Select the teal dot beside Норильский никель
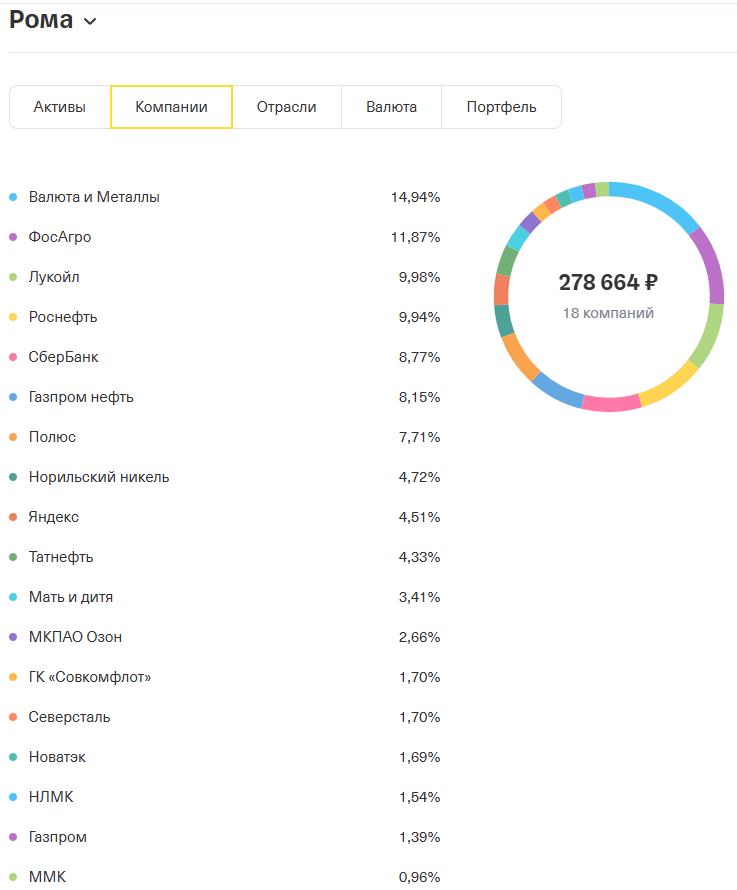 tap(13, 477)
